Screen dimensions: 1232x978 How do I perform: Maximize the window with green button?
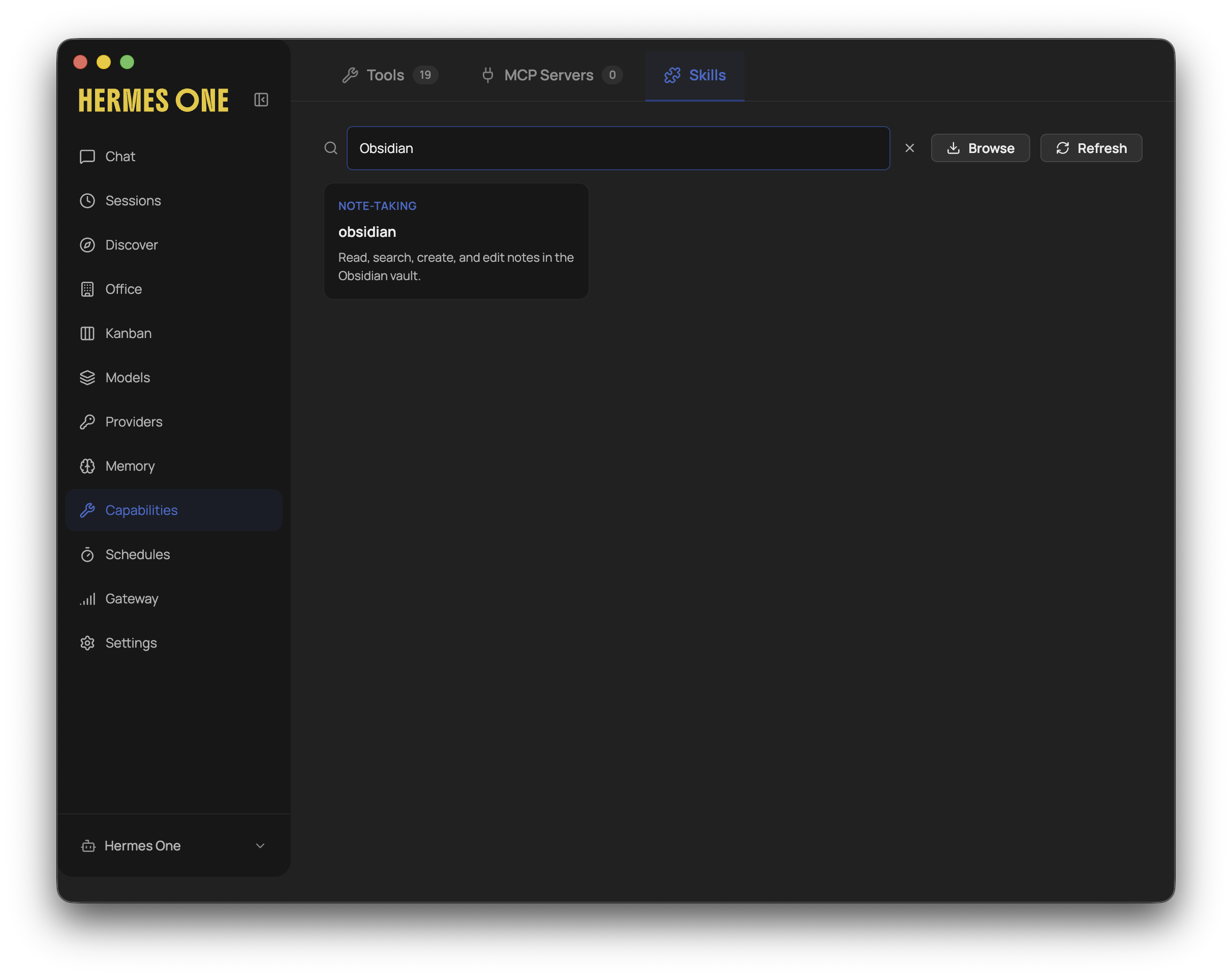127,62
